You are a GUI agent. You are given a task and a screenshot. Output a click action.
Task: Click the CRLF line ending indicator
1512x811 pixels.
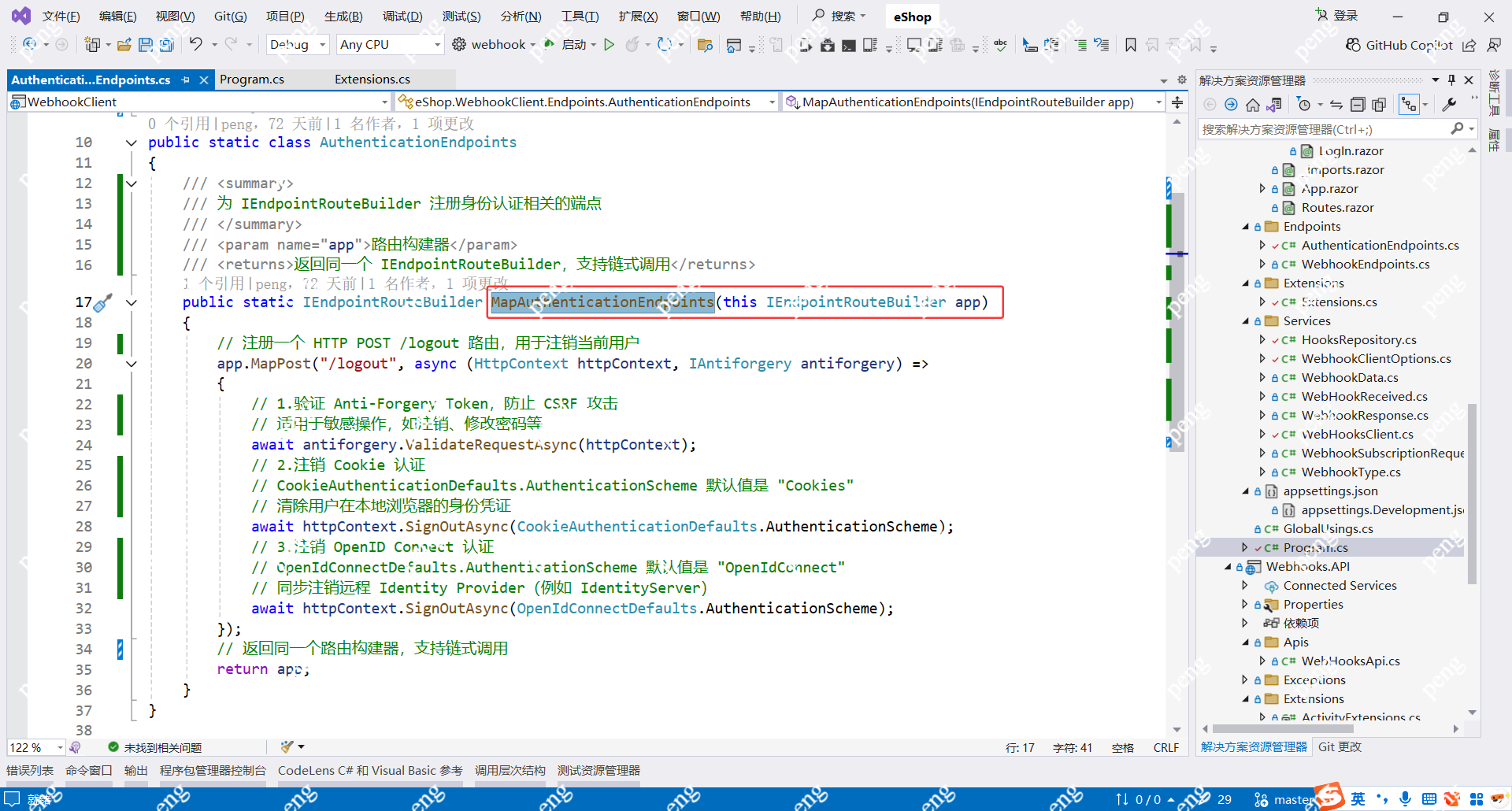[x=1166, y=747]
